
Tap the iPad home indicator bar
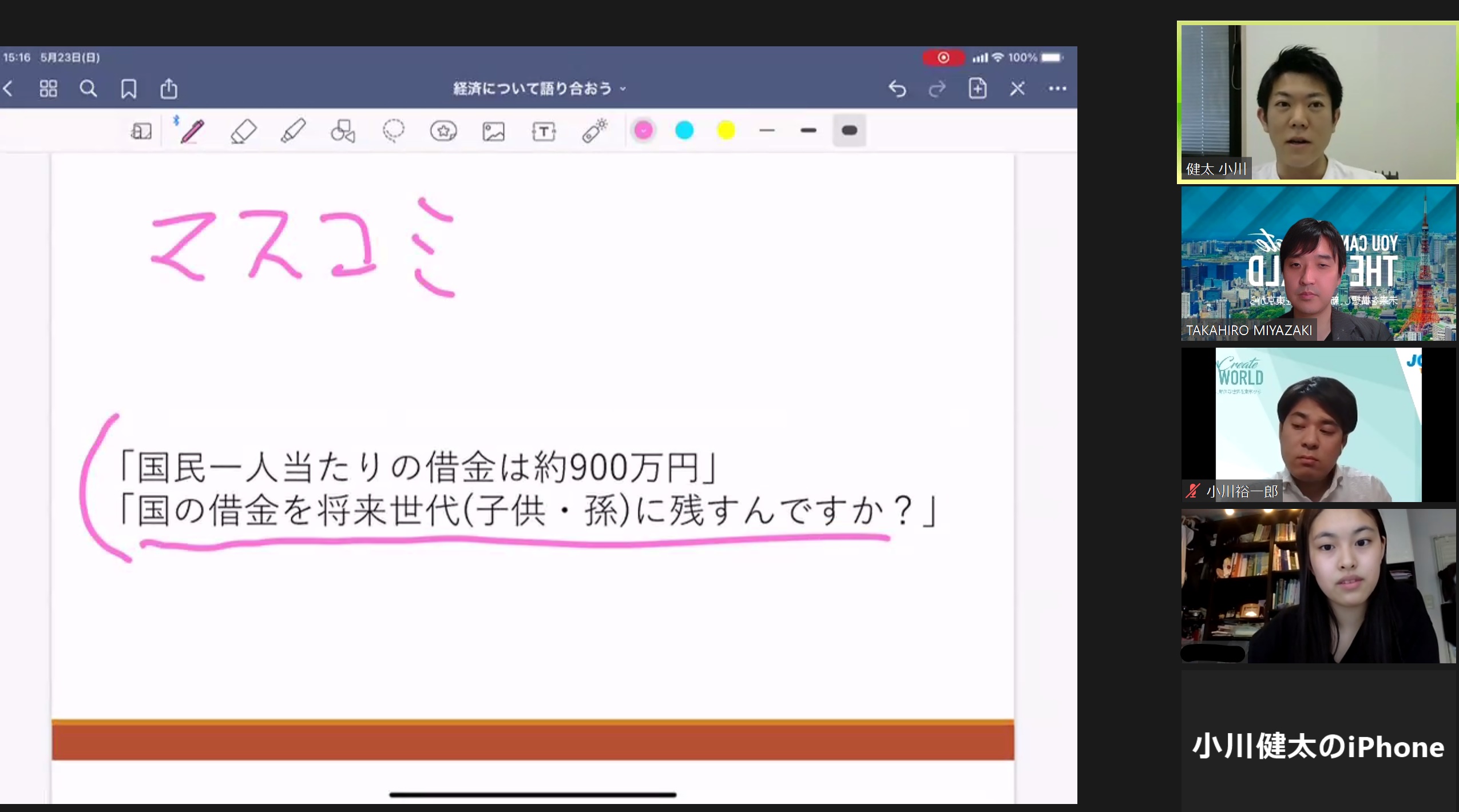533,794
